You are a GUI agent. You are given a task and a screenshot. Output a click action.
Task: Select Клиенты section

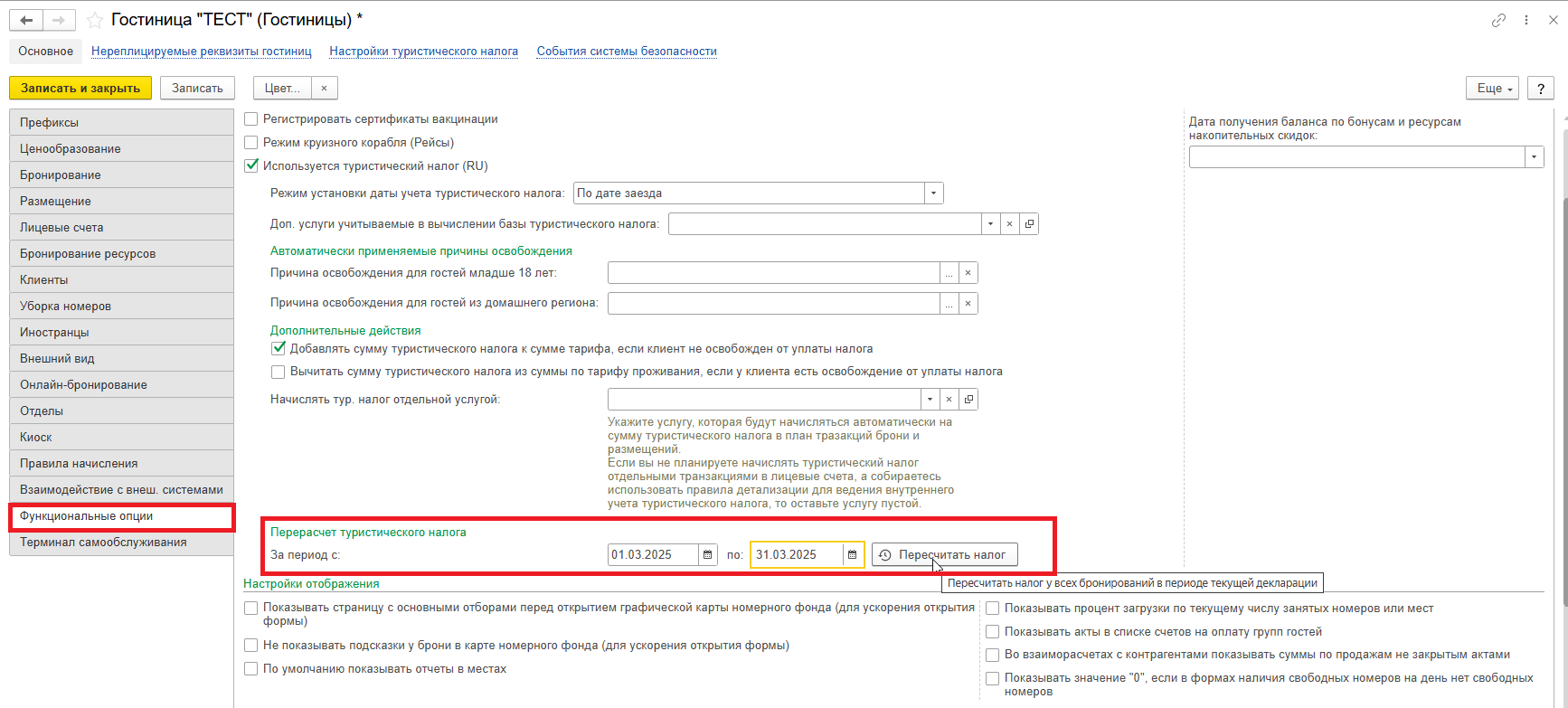[121, 279]
